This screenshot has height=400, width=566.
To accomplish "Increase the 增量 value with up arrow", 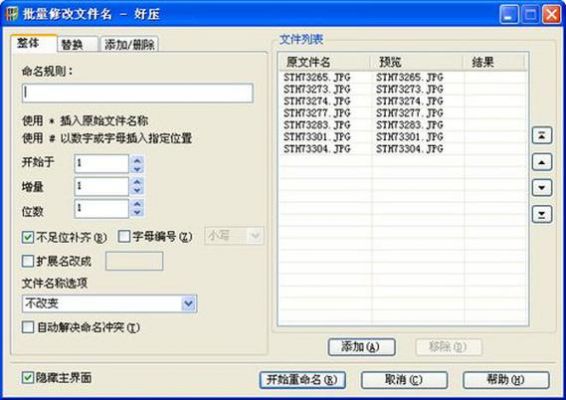I will 137,182.
